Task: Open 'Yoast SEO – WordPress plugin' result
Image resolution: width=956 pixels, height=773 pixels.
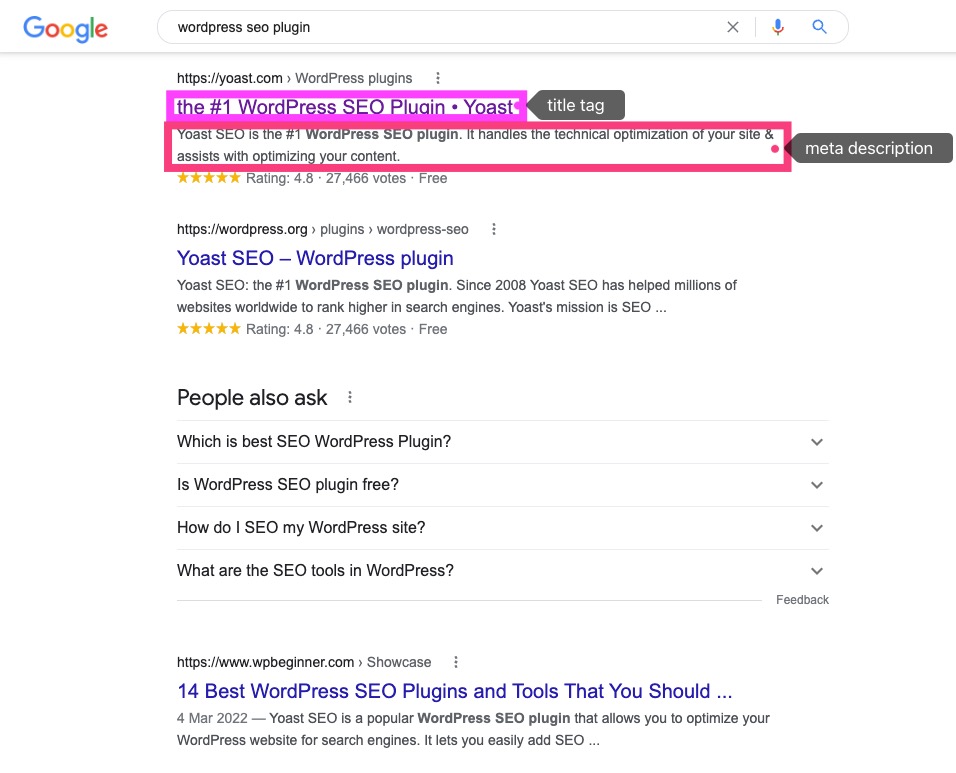Action: point(314,258)
